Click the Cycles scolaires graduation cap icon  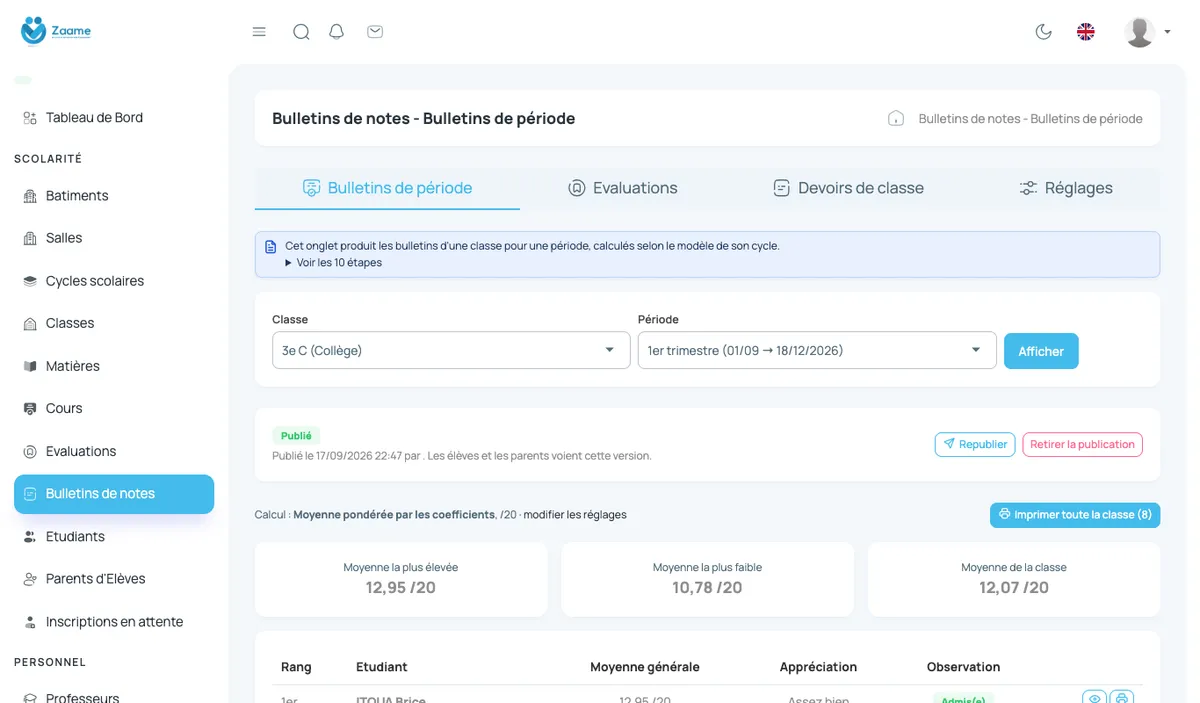pos(30,281)
